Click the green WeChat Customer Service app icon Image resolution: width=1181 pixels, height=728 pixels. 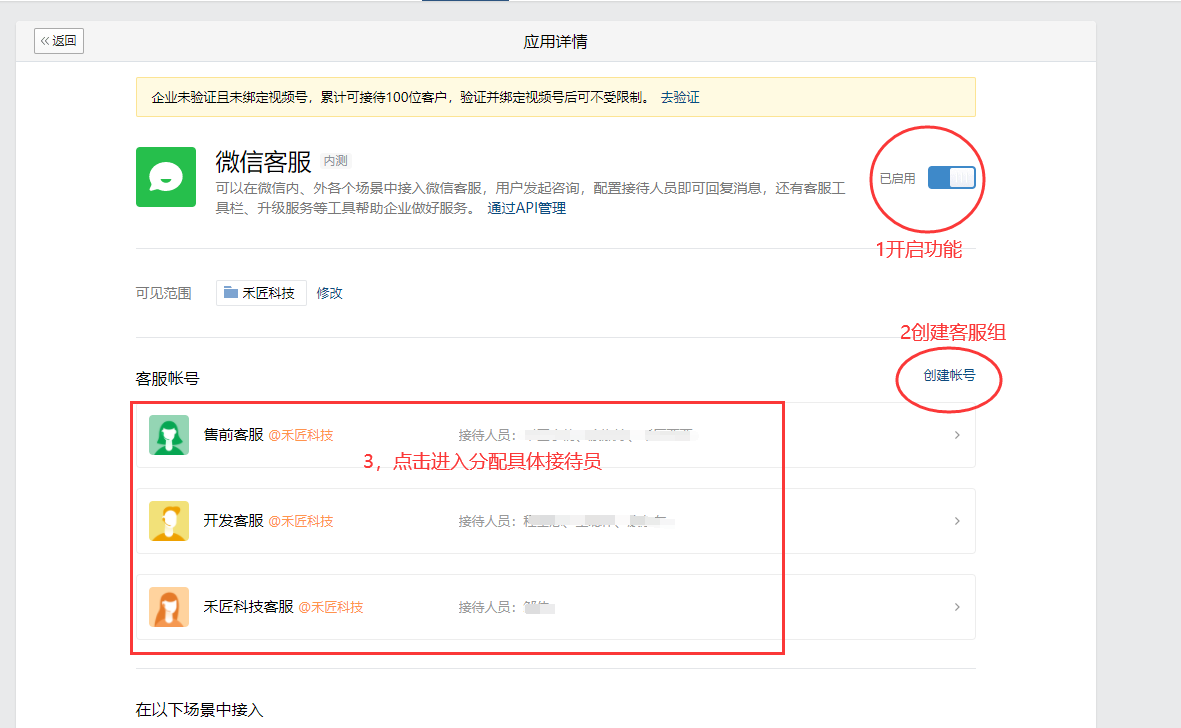(165, 177)
